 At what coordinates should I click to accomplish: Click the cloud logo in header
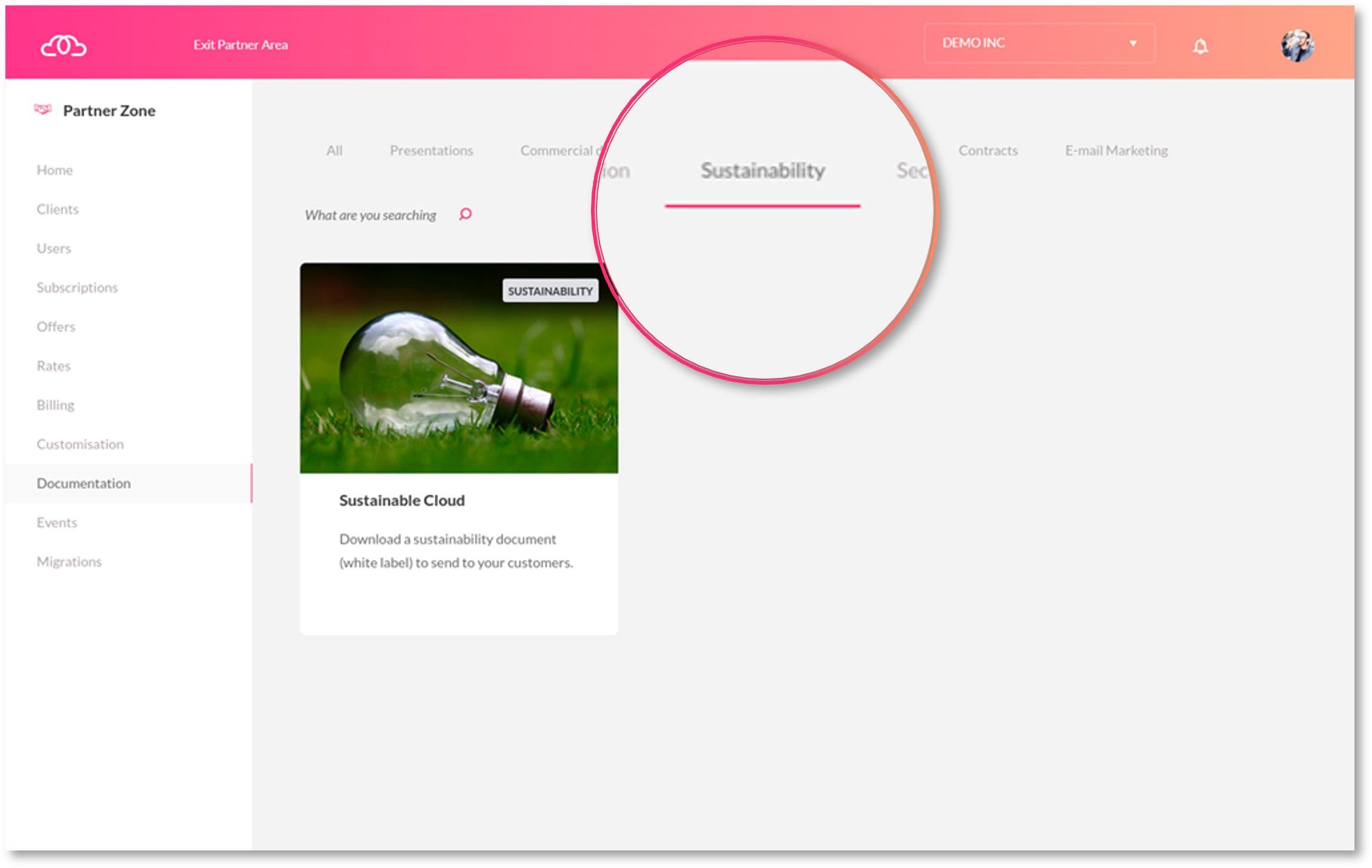[64, 46]
